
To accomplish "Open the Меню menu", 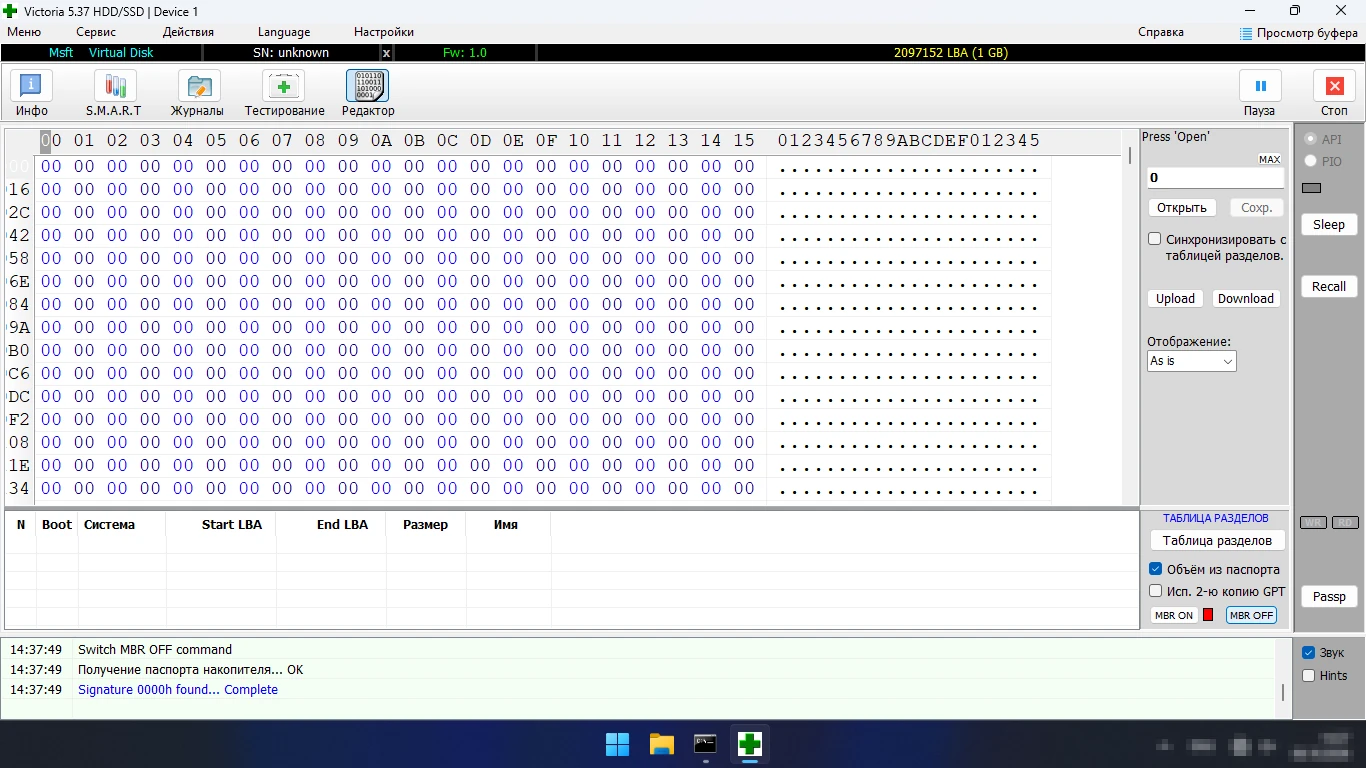I will [x=24, y=32].
